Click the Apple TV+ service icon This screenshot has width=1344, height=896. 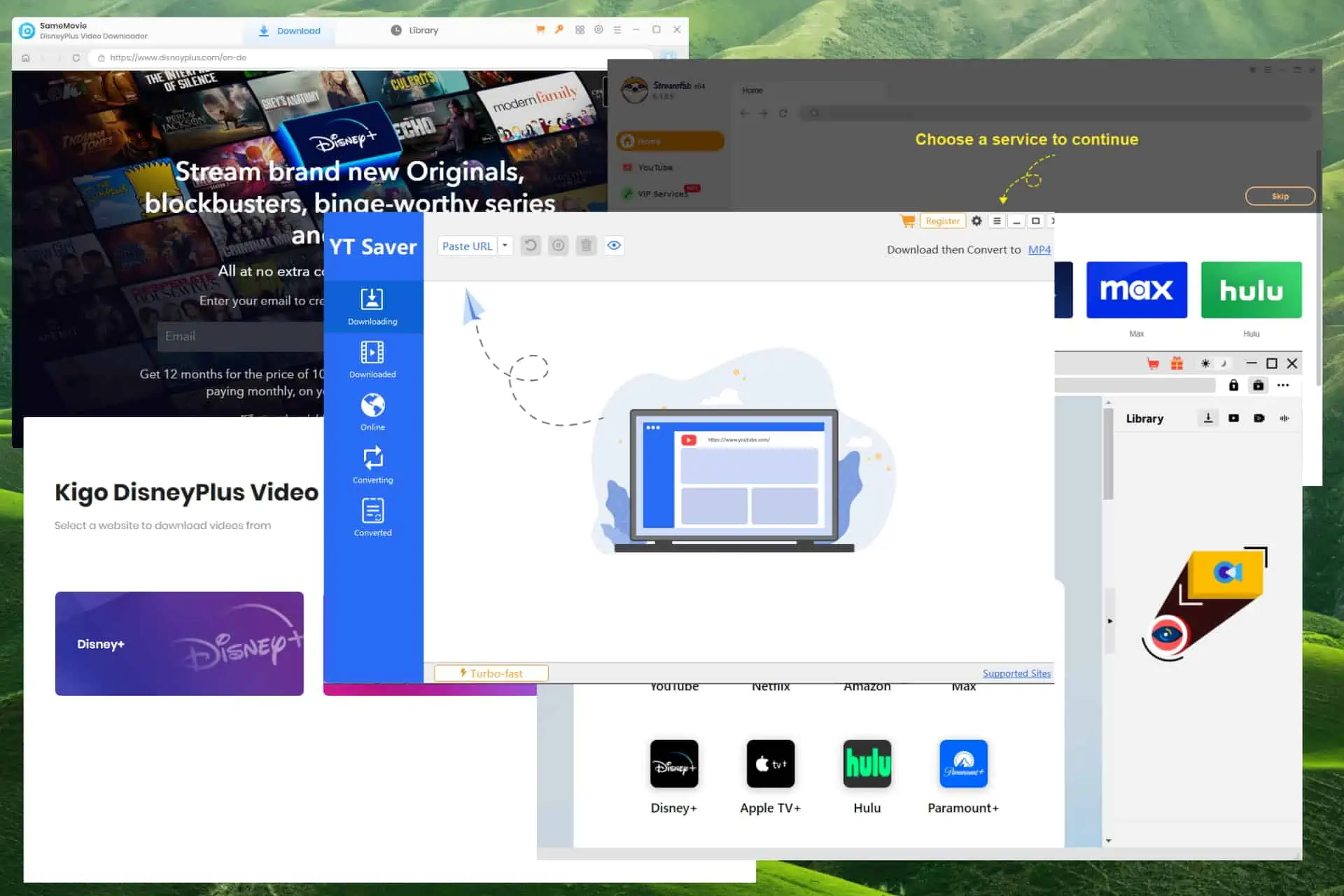tap(770, 764)
